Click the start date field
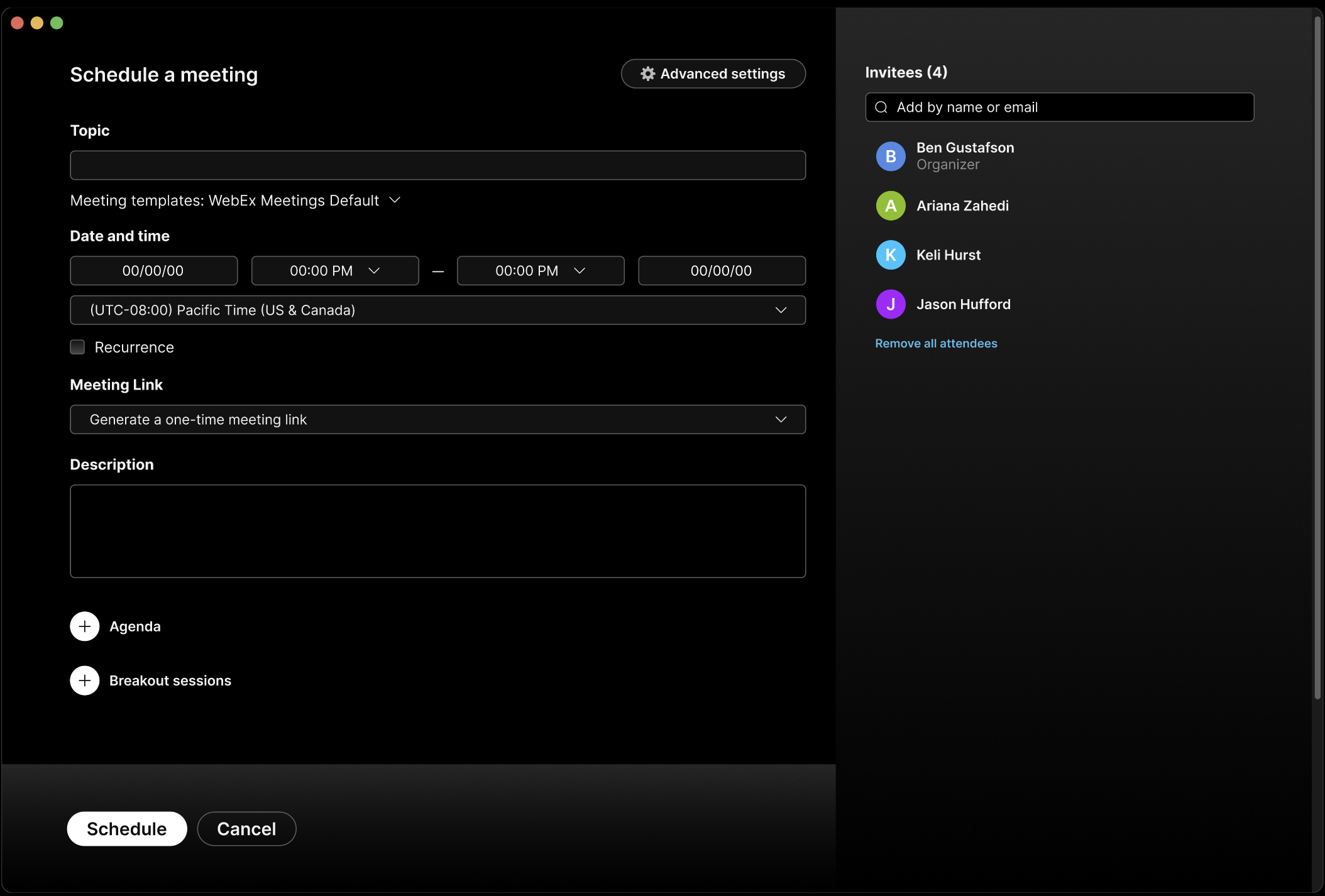The width and height of the screenshot is (1325, 896). [x=153, y=271]
